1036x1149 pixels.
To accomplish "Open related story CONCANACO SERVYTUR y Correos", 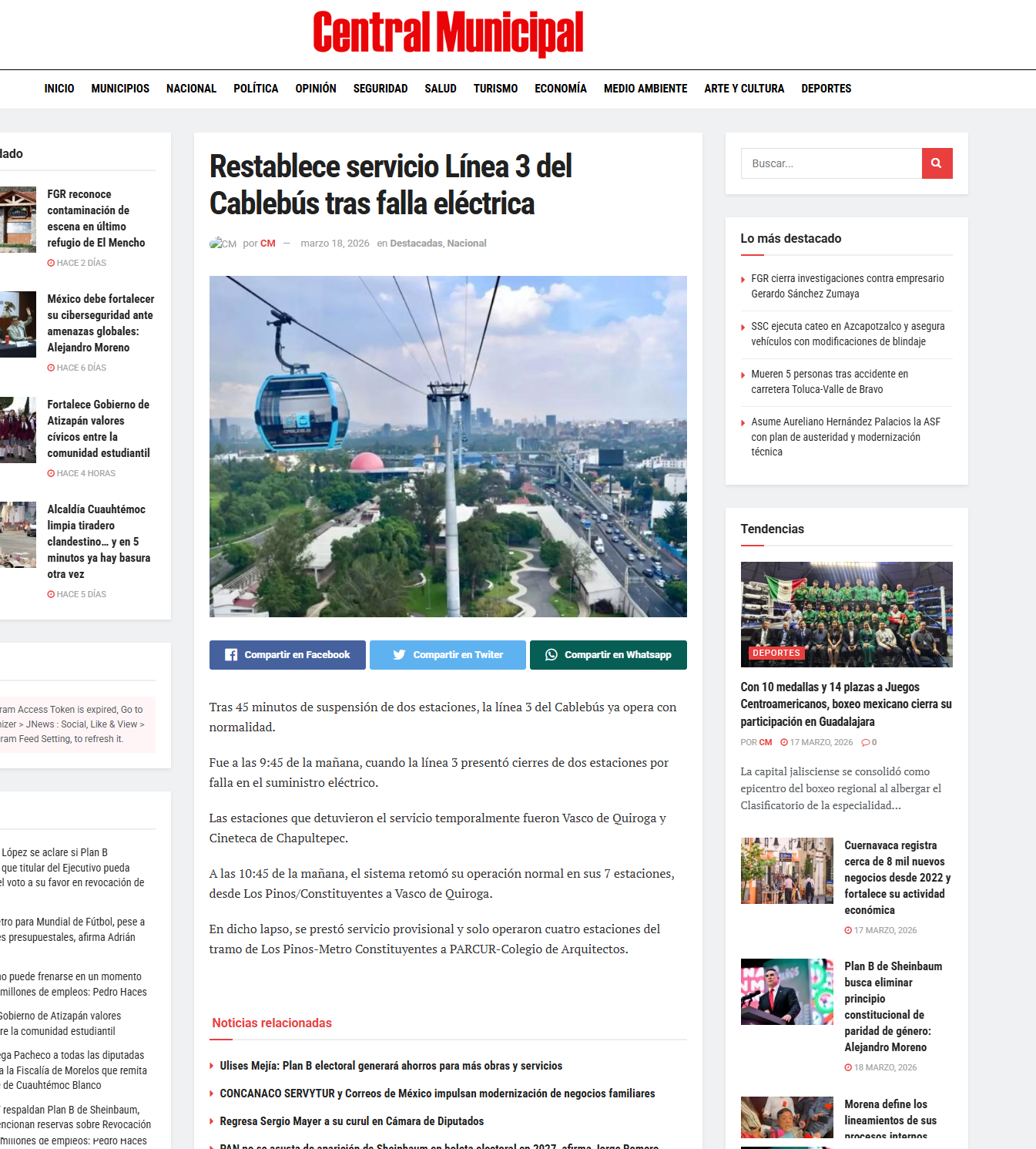I will tap(438, 1094).
